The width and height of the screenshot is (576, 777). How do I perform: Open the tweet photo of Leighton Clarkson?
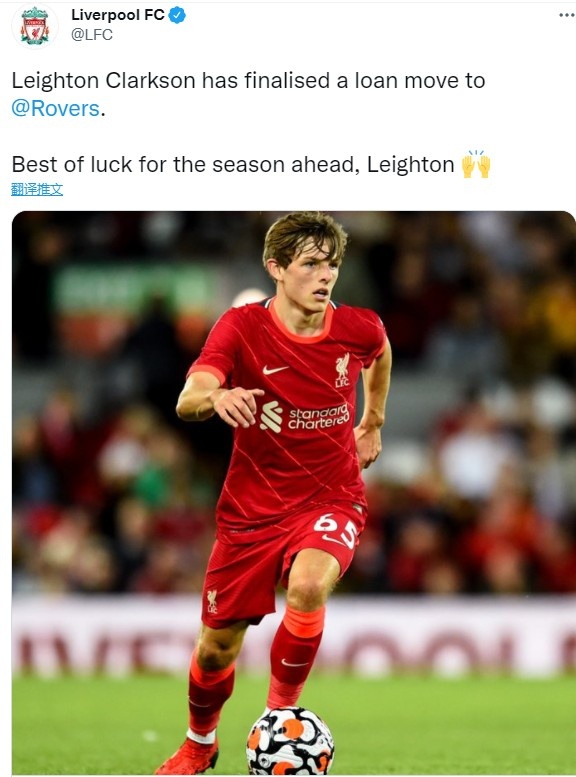pos(293,493)
